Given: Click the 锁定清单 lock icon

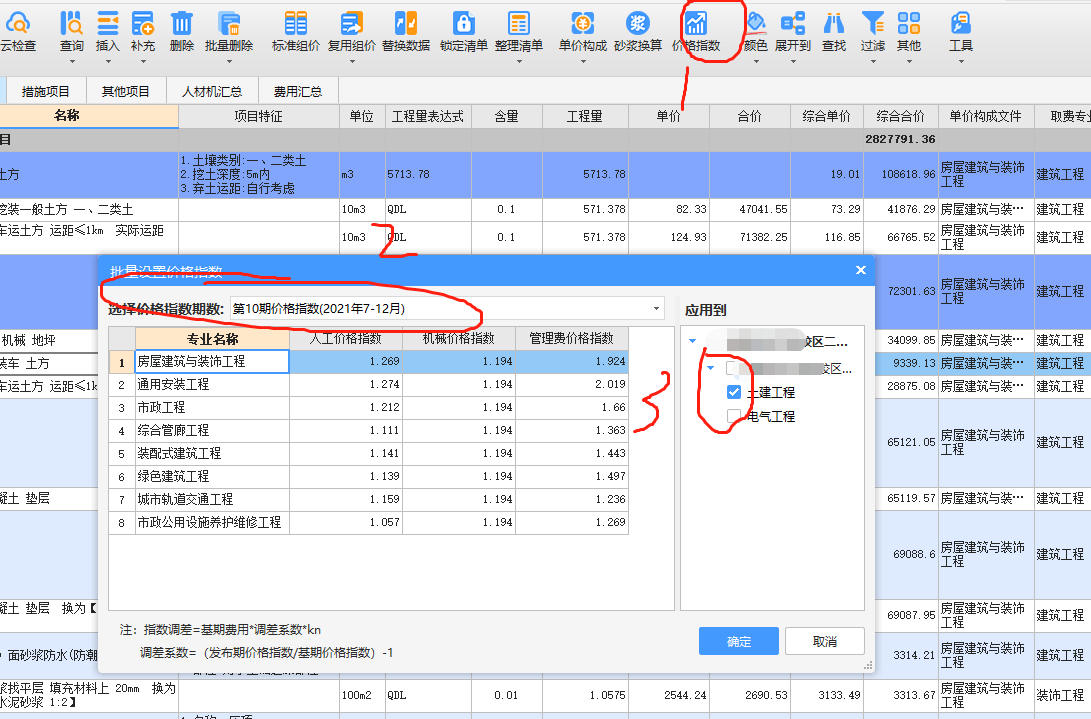Looking at the screenshot, I should [x=463, y=24].
